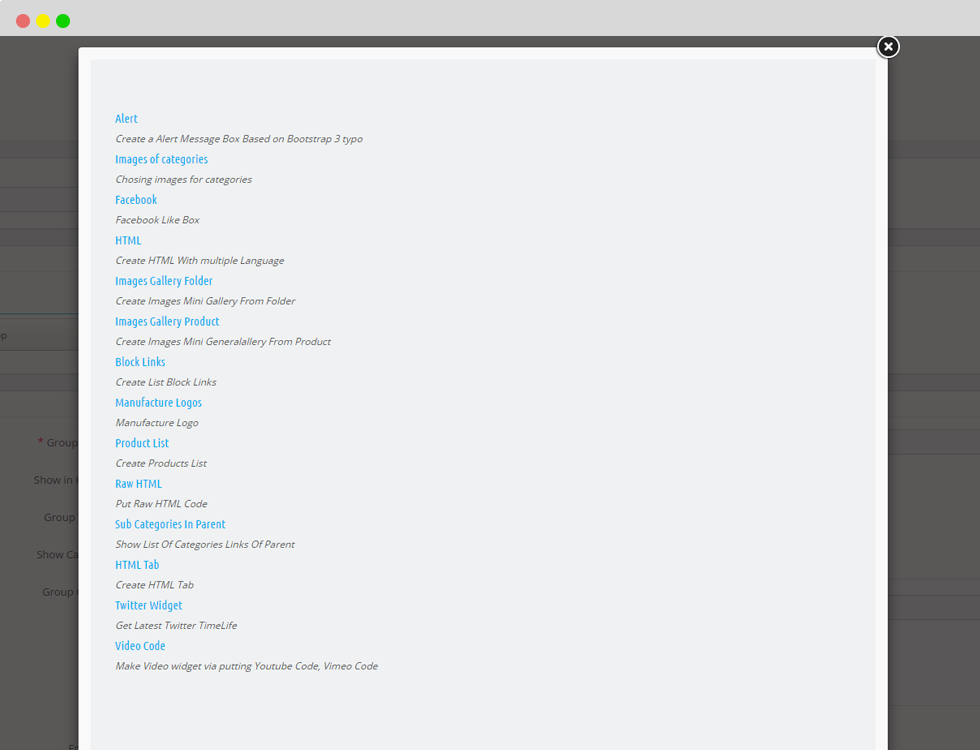
Task: Choose the Images of categories widget
Action: click(161, 159)
